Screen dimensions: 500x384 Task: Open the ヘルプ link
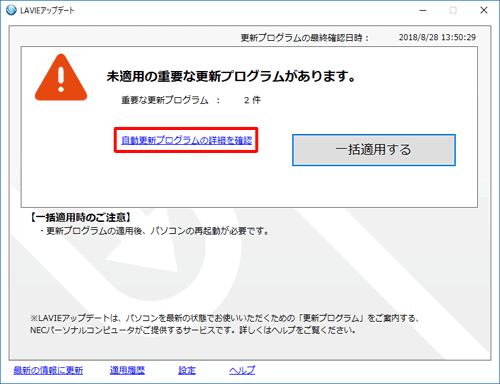click(x=242, y=370)
